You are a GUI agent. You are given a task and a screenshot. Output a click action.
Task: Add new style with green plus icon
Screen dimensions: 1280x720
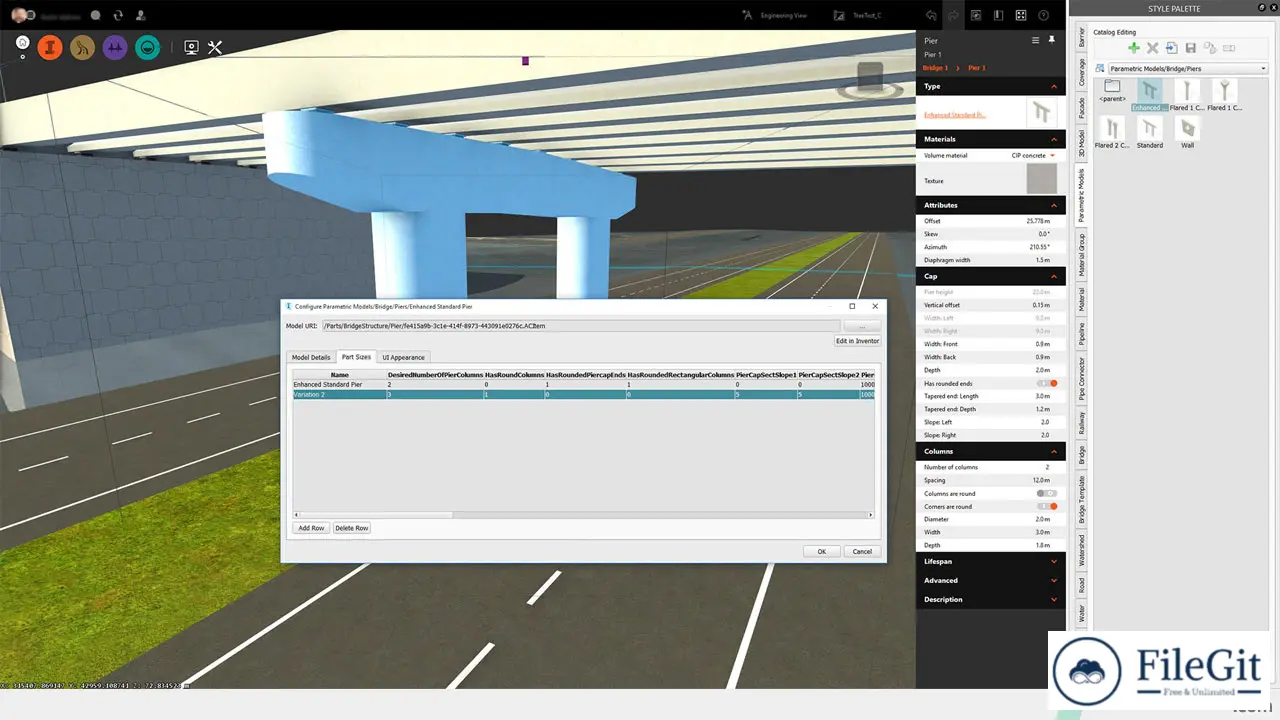[1133, 48]
